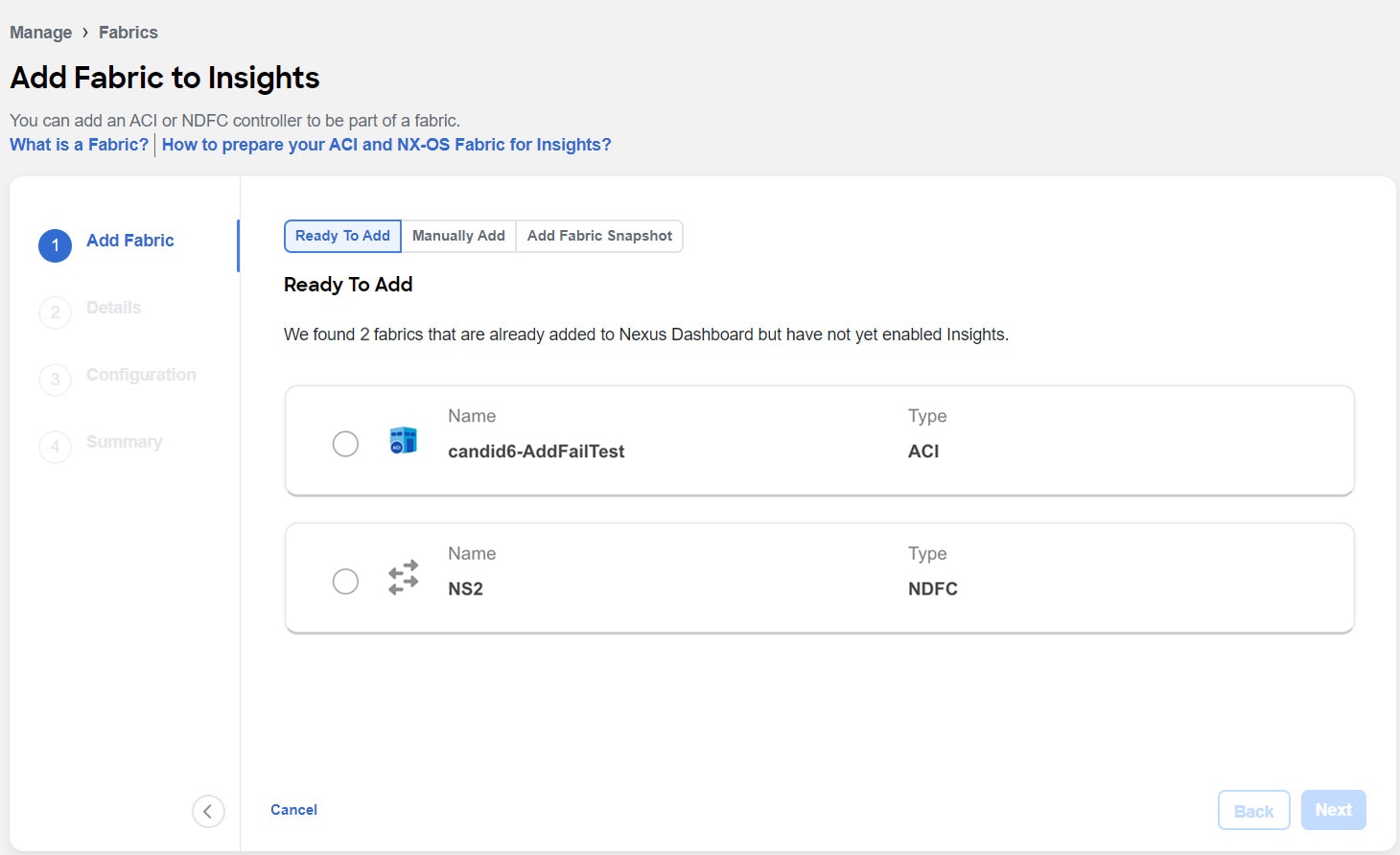
Task: Go back using the Back button
Action: [x=1253, y=811]
